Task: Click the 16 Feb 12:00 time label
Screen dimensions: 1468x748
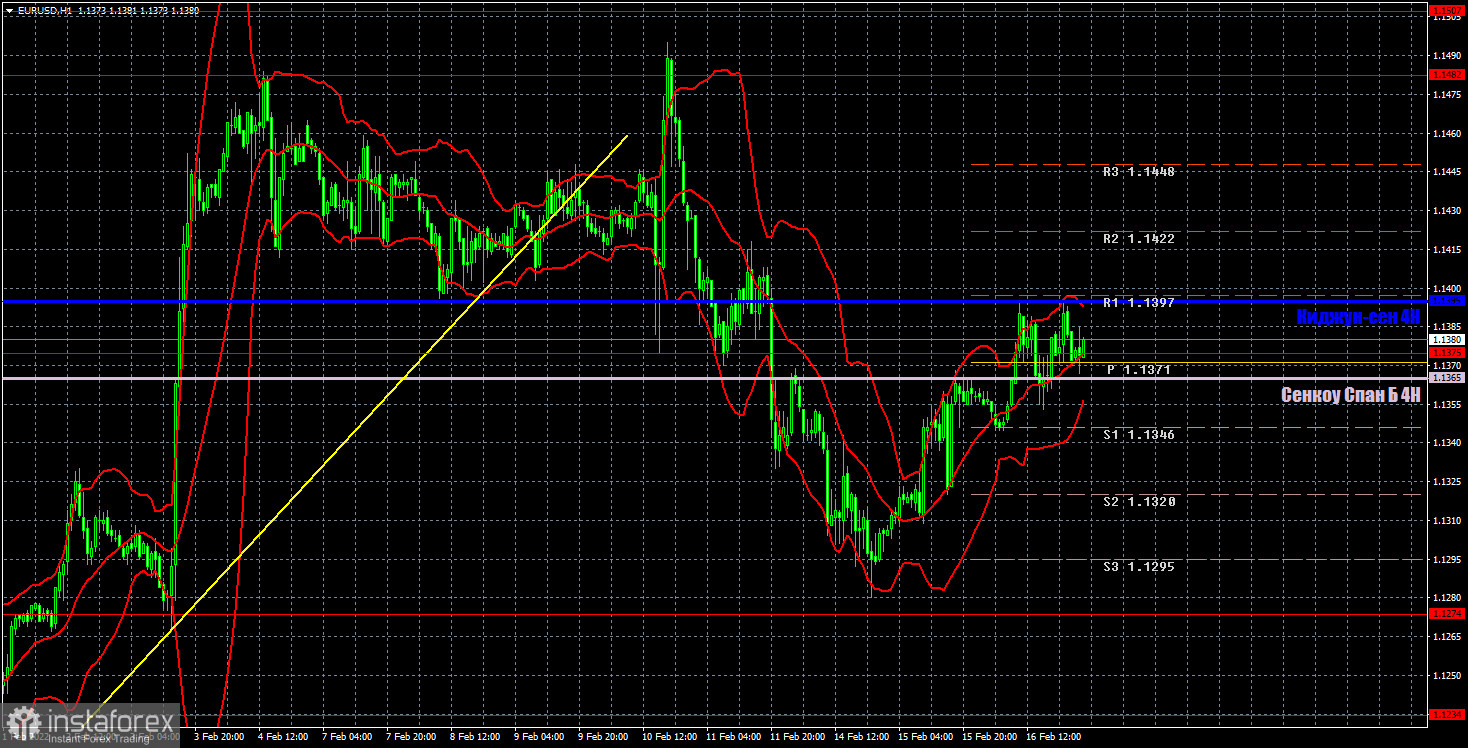Action: click(1053, 737)
